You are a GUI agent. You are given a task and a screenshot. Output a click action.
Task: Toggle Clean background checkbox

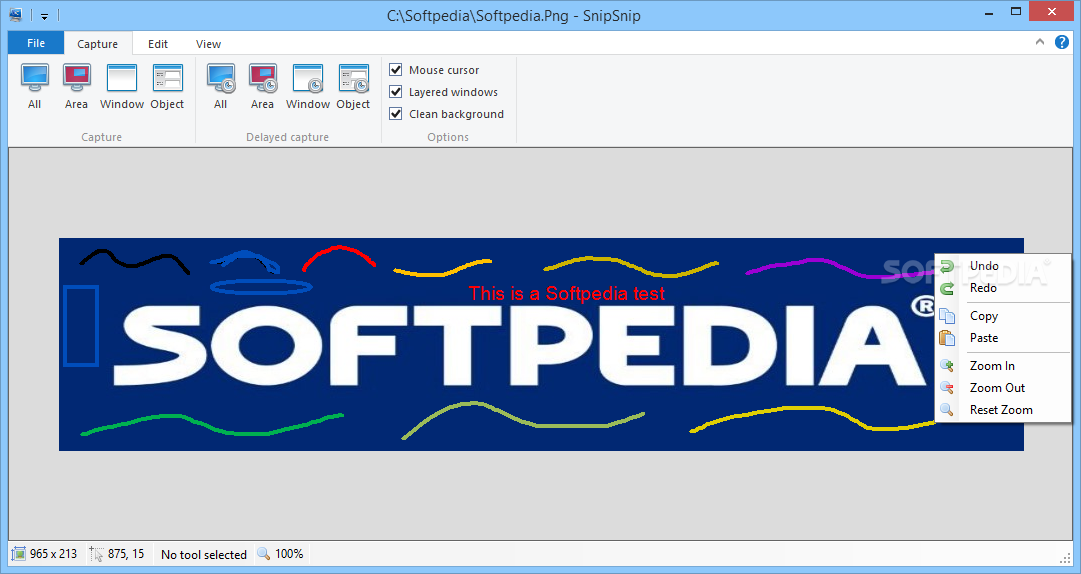click(396, 114)
